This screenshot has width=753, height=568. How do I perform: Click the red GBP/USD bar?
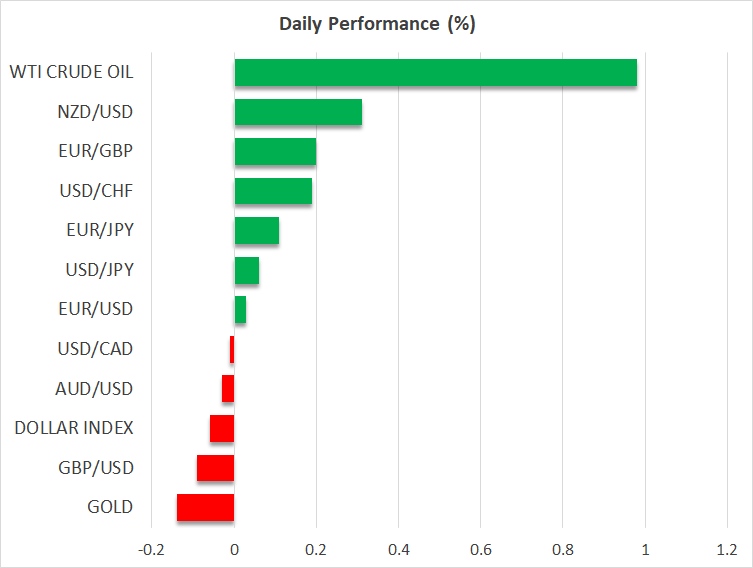pos(215,468)
